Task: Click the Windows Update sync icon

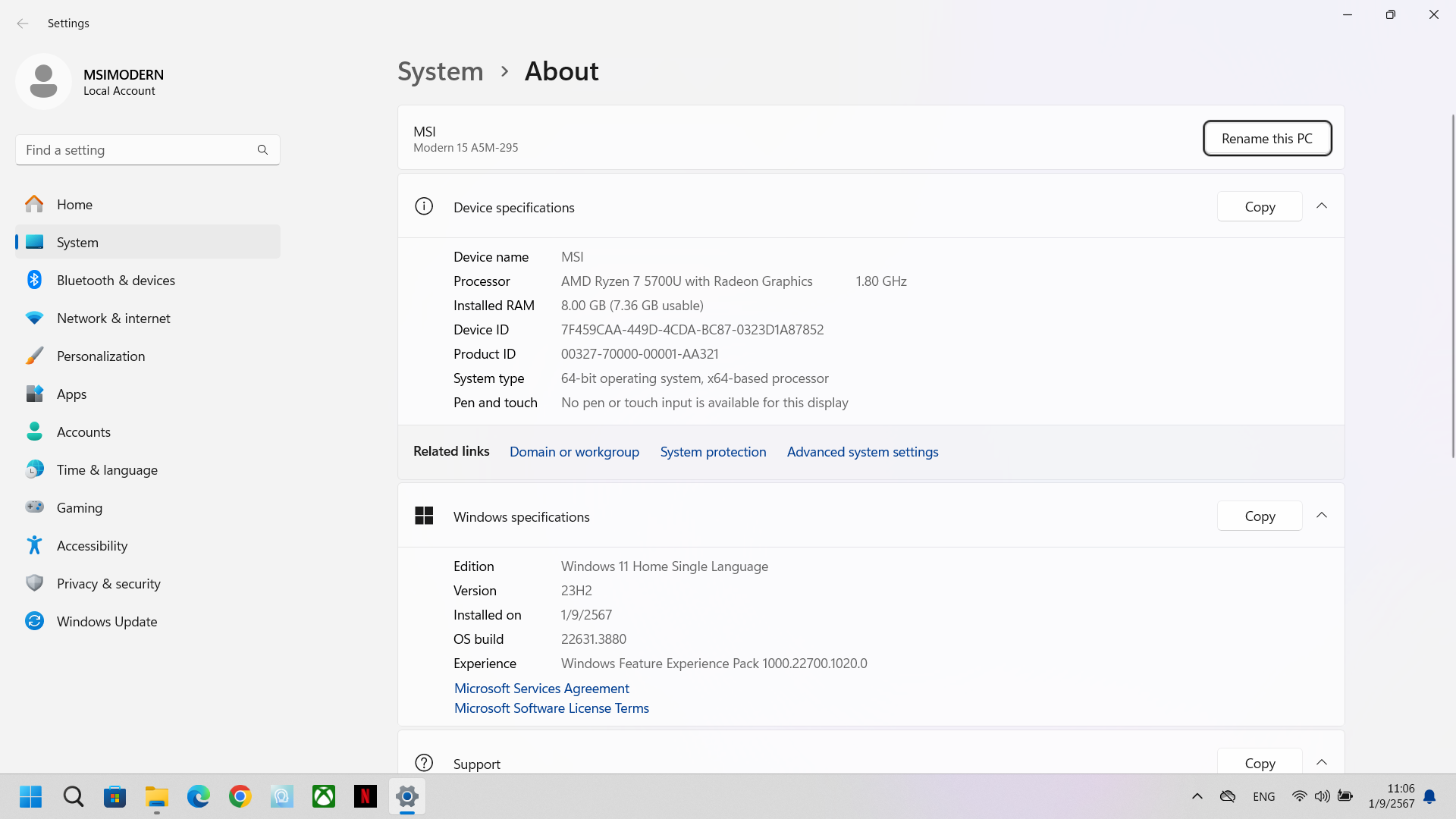Action: pyautogui.click(x=34, y=621)
